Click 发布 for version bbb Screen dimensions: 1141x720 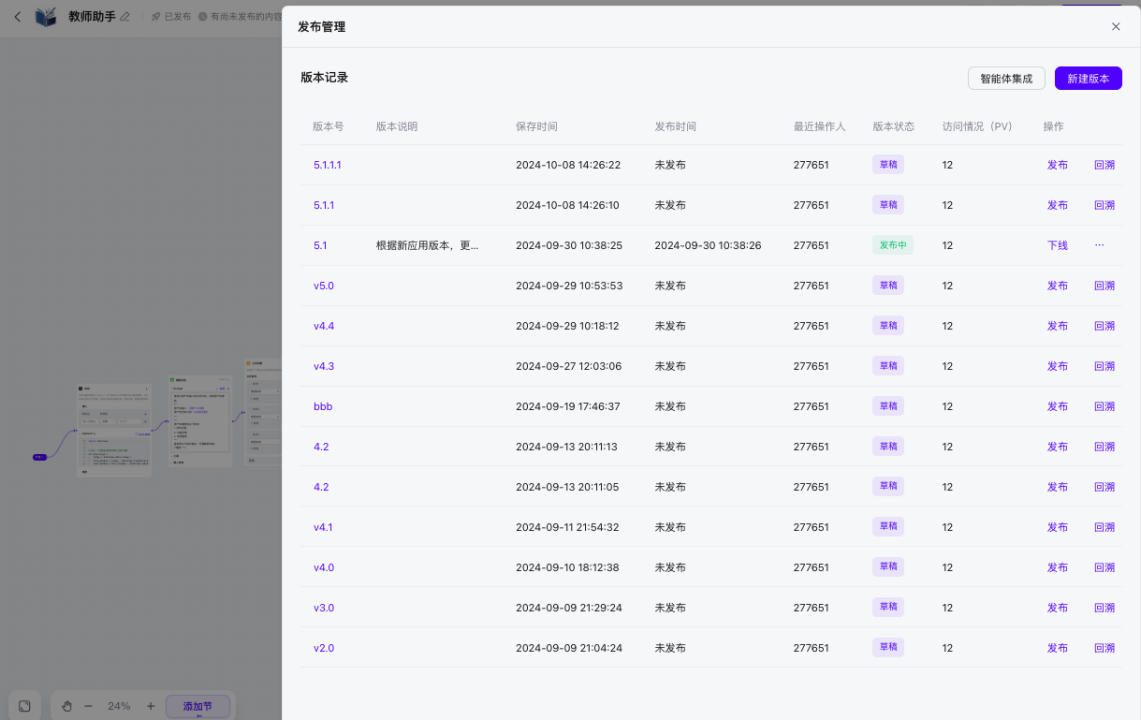coord(1057,406)
